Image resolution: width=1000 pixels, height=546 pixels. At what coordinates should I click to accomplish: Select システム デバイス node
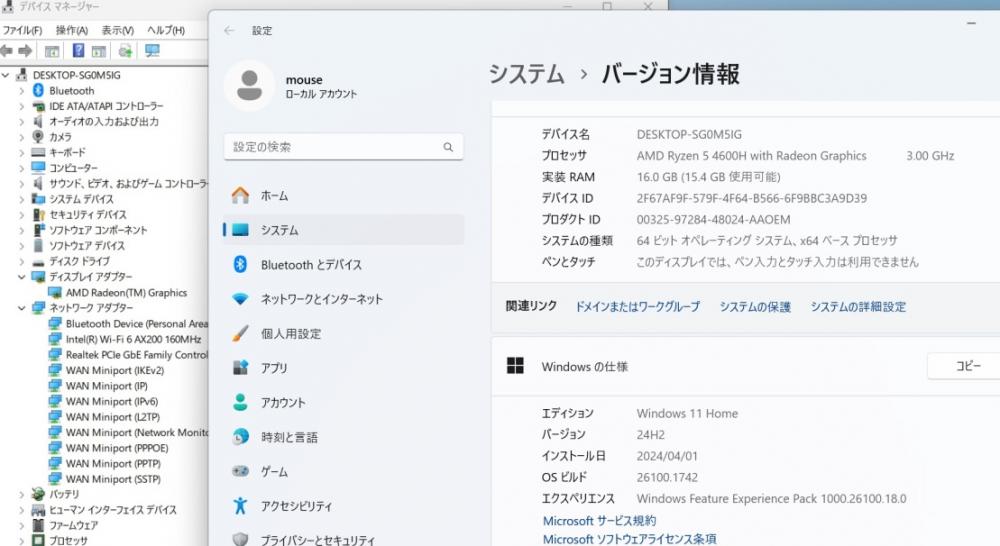[x=81, y=199]
